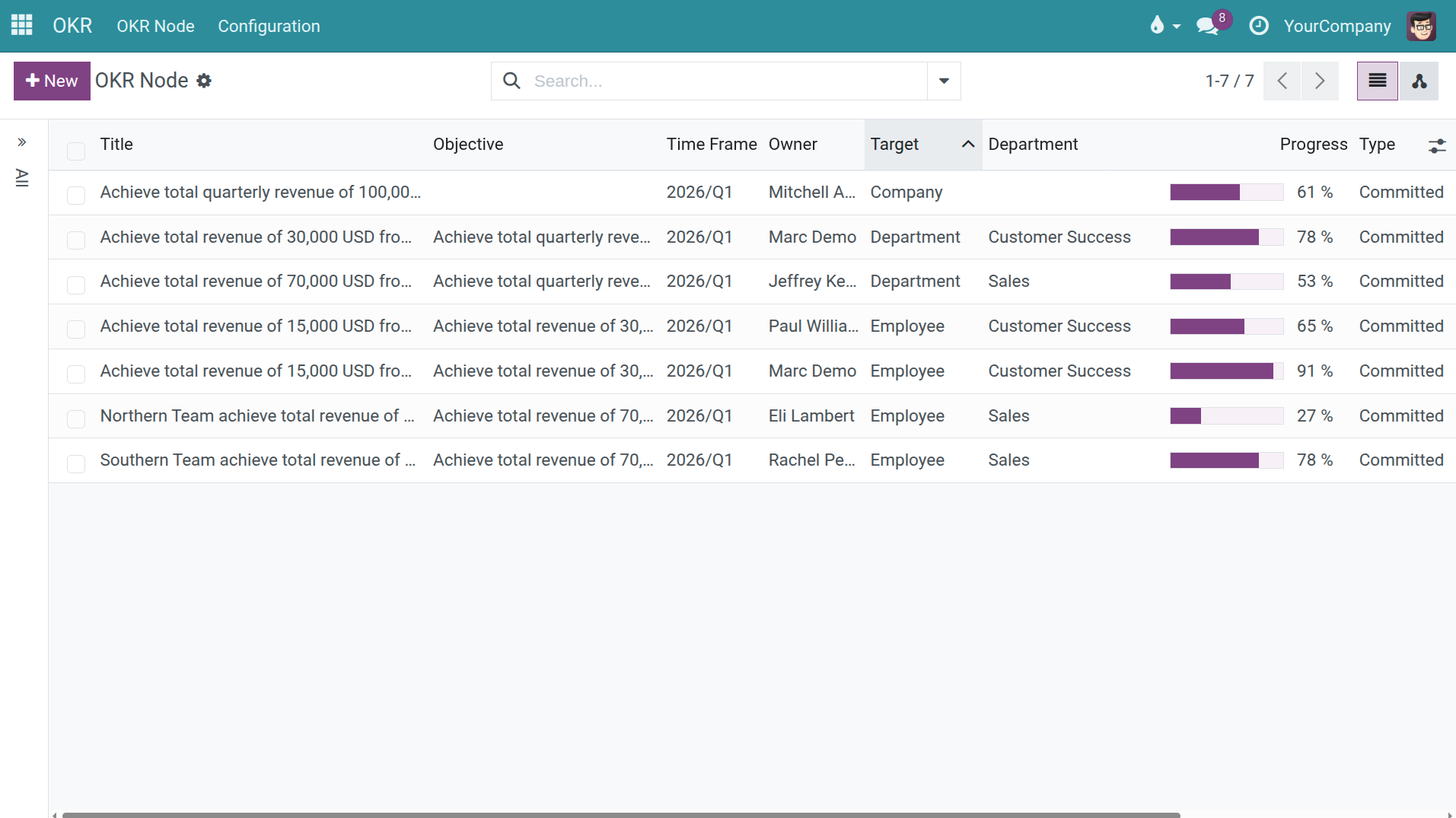
Task: Open the Configuration menu
Action: pos(269,26)
